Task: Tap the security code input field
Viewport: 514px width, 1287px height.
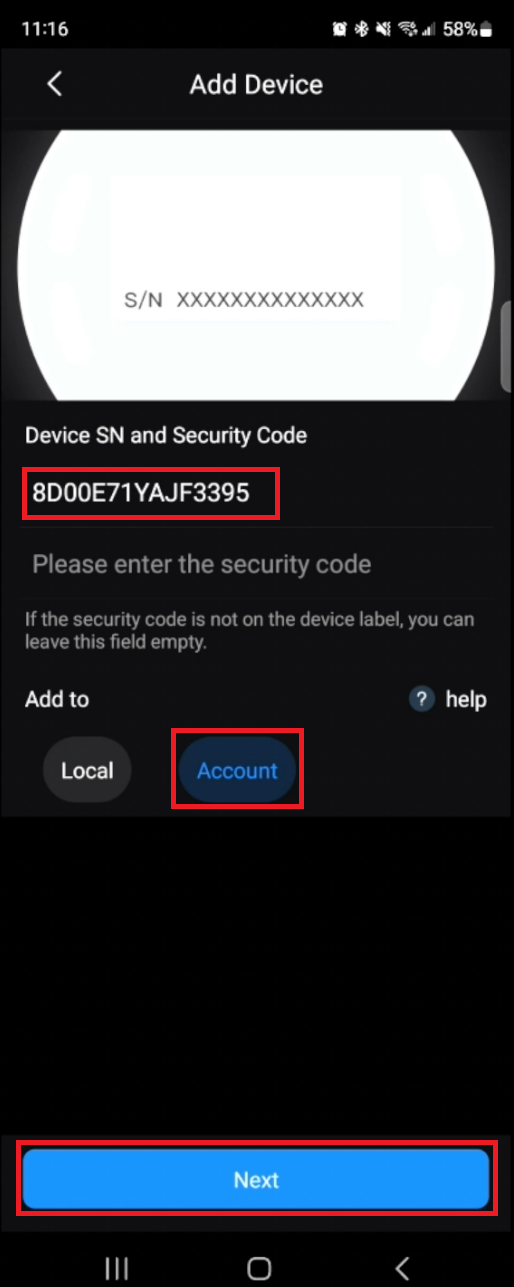Action: click(257, 564)
